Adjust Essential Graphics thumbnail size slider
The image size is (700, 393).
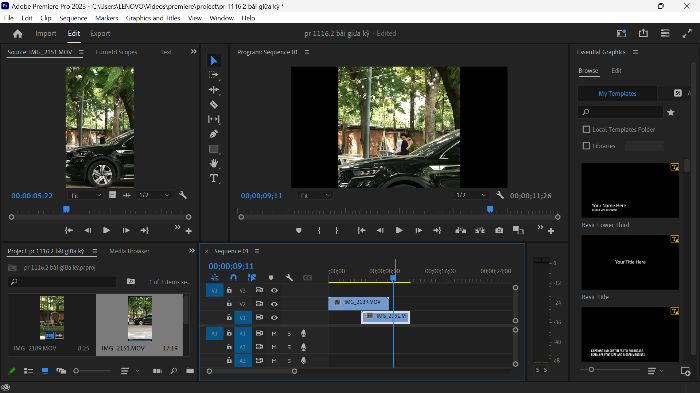coord(610,370)
